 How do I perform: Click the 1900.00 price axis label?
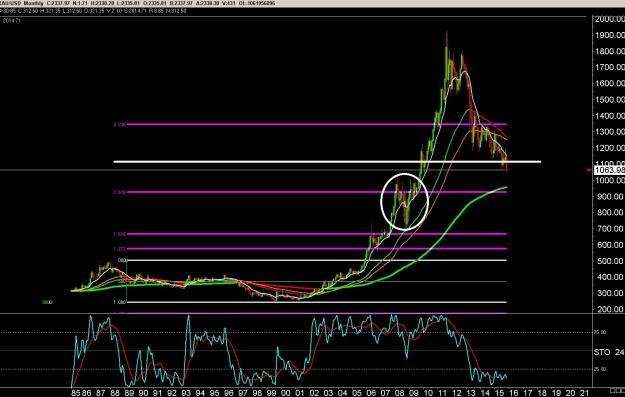click(x=610, y=35)
